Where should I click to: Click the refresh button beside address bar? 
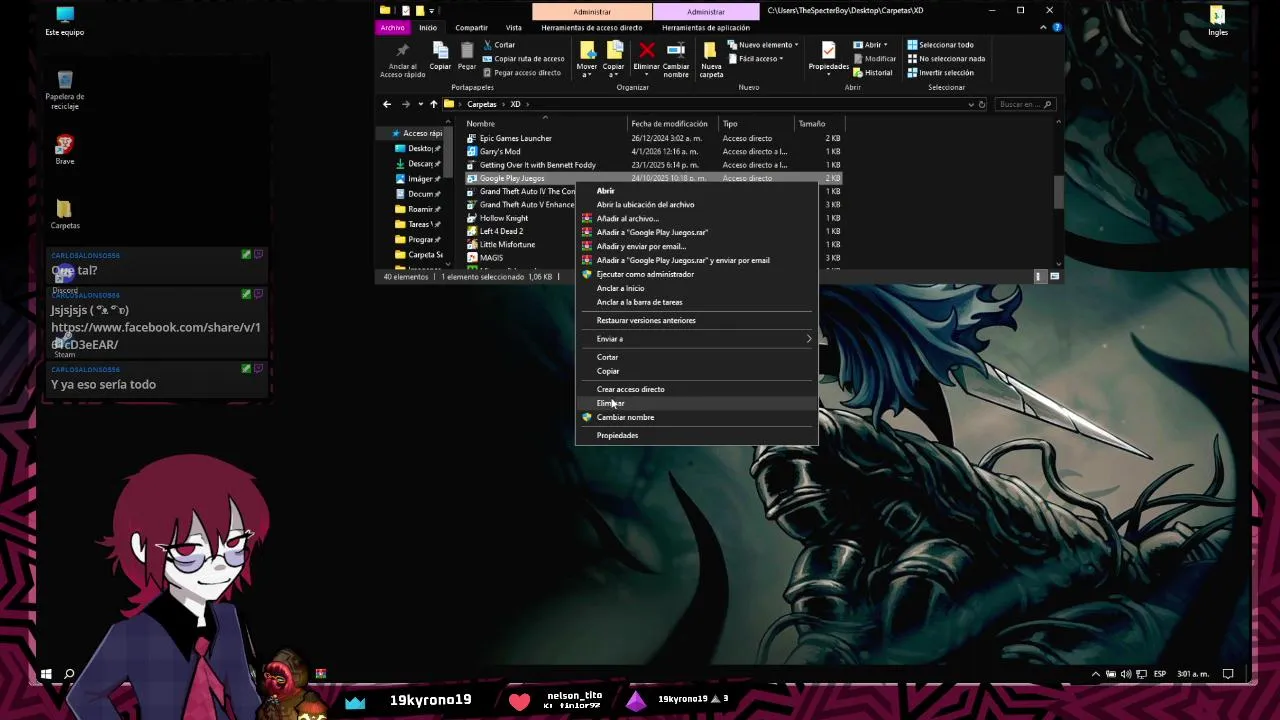[982, 104]
